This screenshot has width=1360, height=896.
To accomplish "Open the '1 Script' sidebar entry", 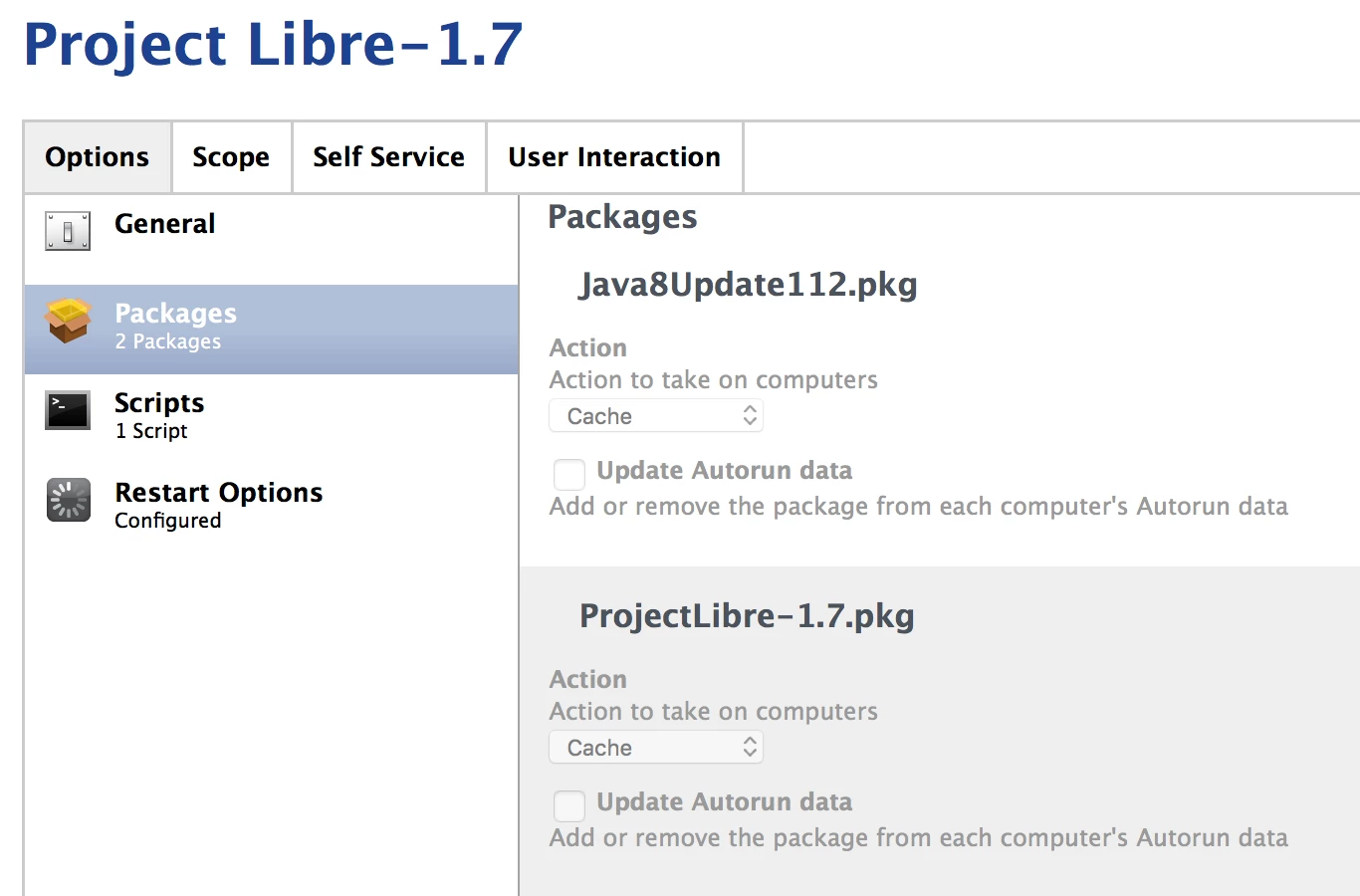I will click(x=271, y=419).
